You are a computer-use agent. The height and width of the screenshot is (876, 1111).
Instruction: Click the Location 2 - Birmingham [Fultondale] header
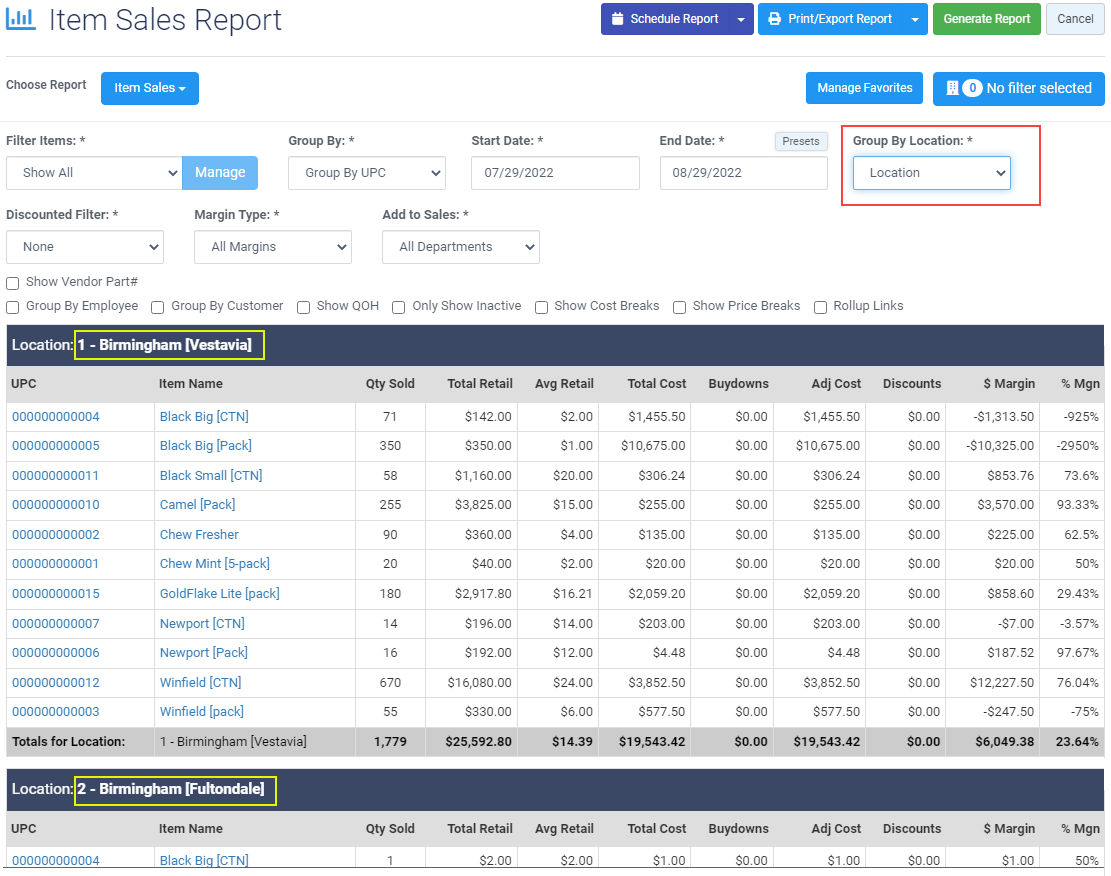556,790
